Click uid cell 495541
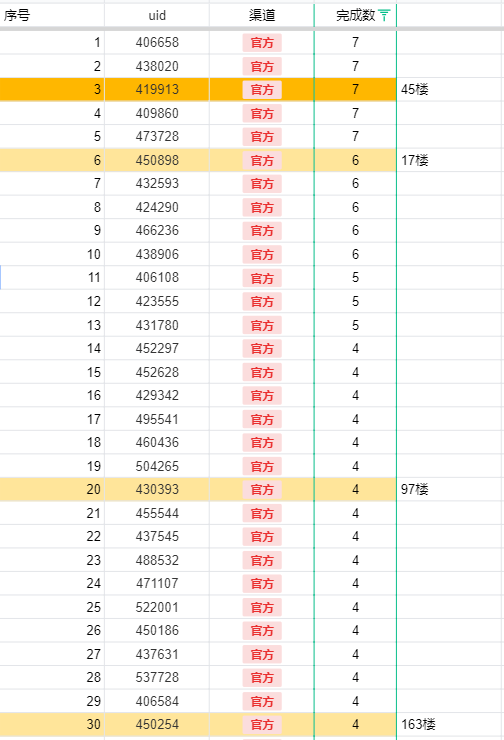 coord(157,419)
